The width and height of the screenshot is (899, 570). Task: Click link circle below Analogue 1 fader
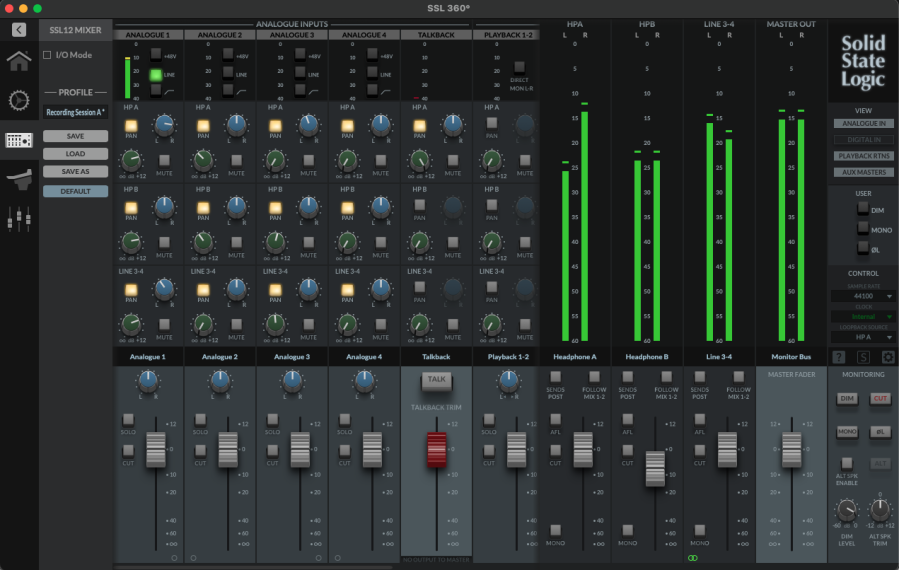174,558
